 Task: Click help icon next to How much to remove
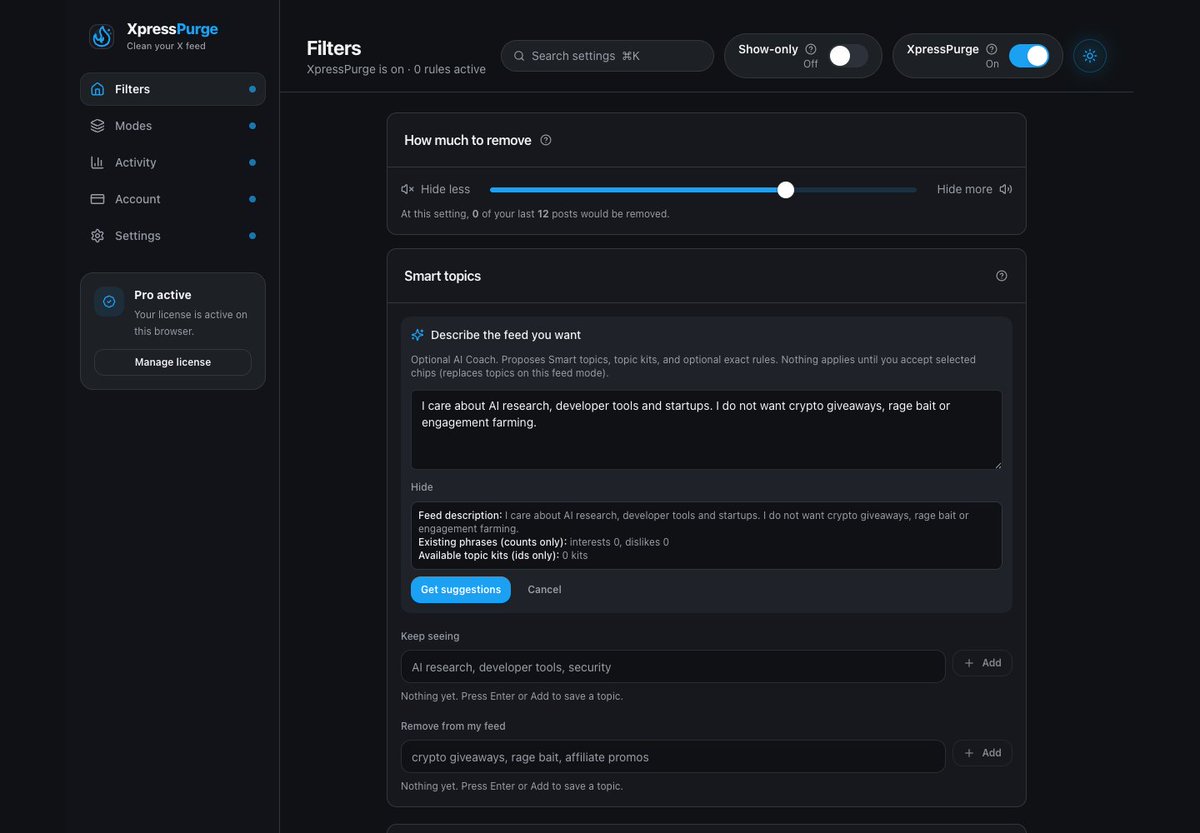546,140
